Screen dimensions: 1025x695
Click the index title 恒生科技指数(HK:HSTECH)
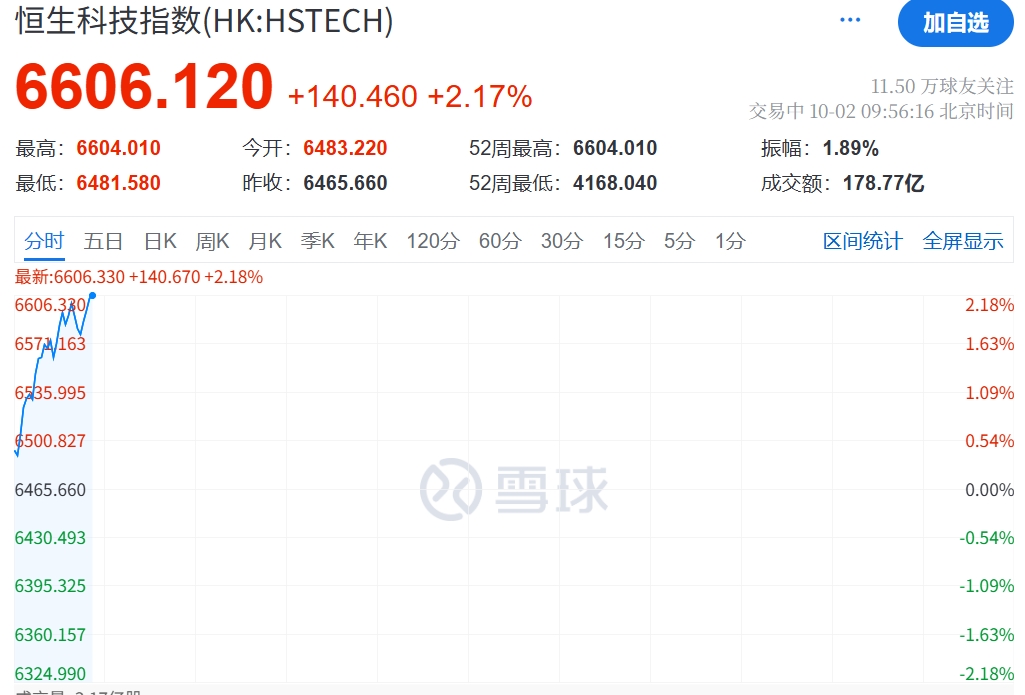[204, 21]
